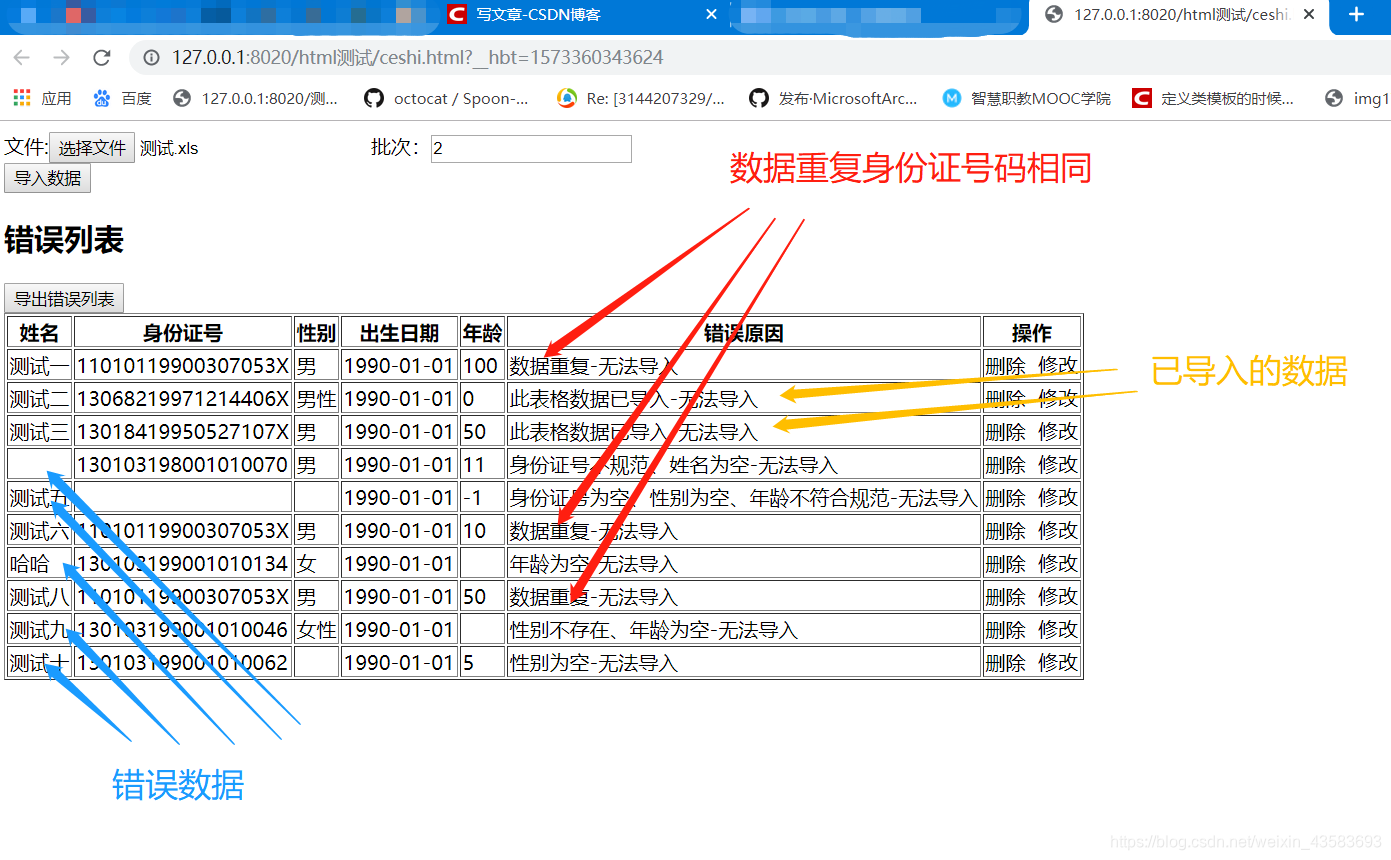This screenshot has width=1391, height=860.
Task: Click the browser forward arrow
Action: pyautogui.click(x=62, y=58)
